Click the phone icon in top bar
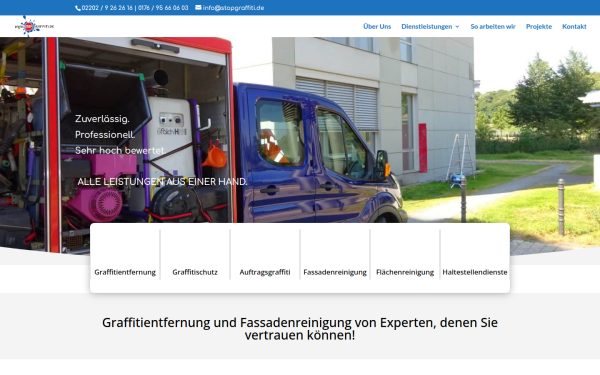Screen dimensions: 600x375 [78, 8]
